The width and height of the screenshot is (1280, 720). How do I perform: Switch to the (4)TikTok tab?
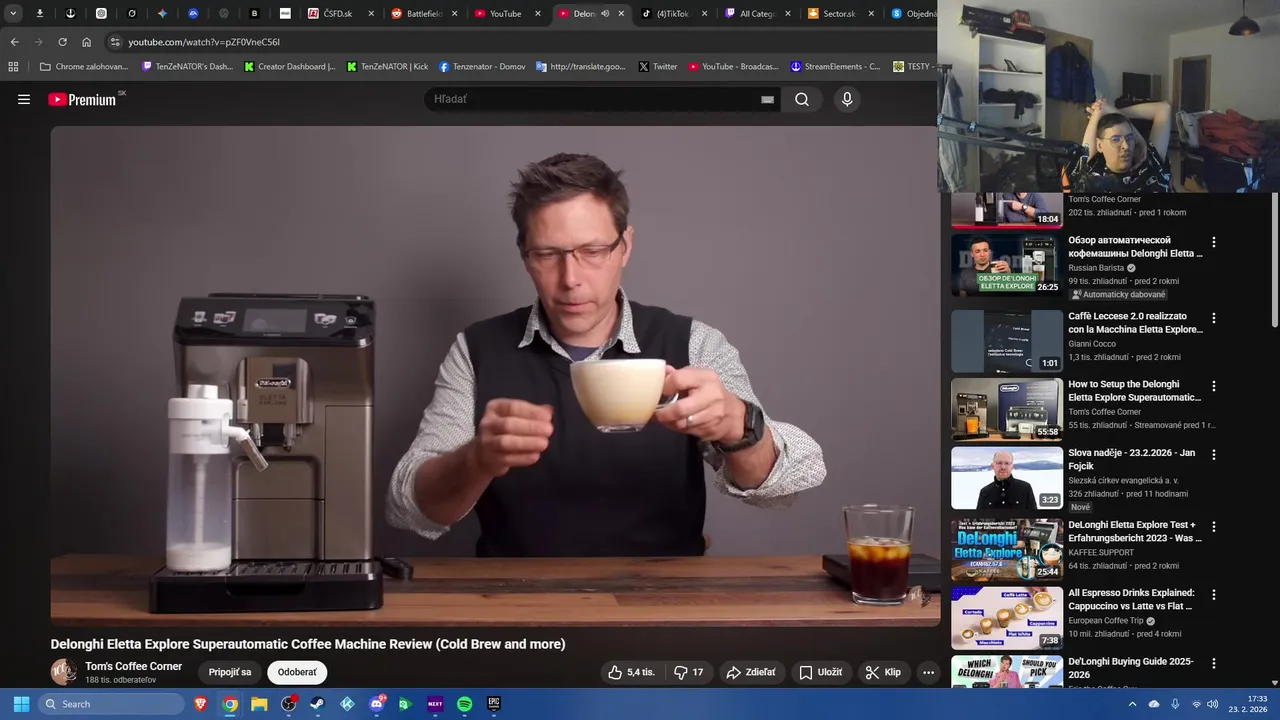pos(674,14)
